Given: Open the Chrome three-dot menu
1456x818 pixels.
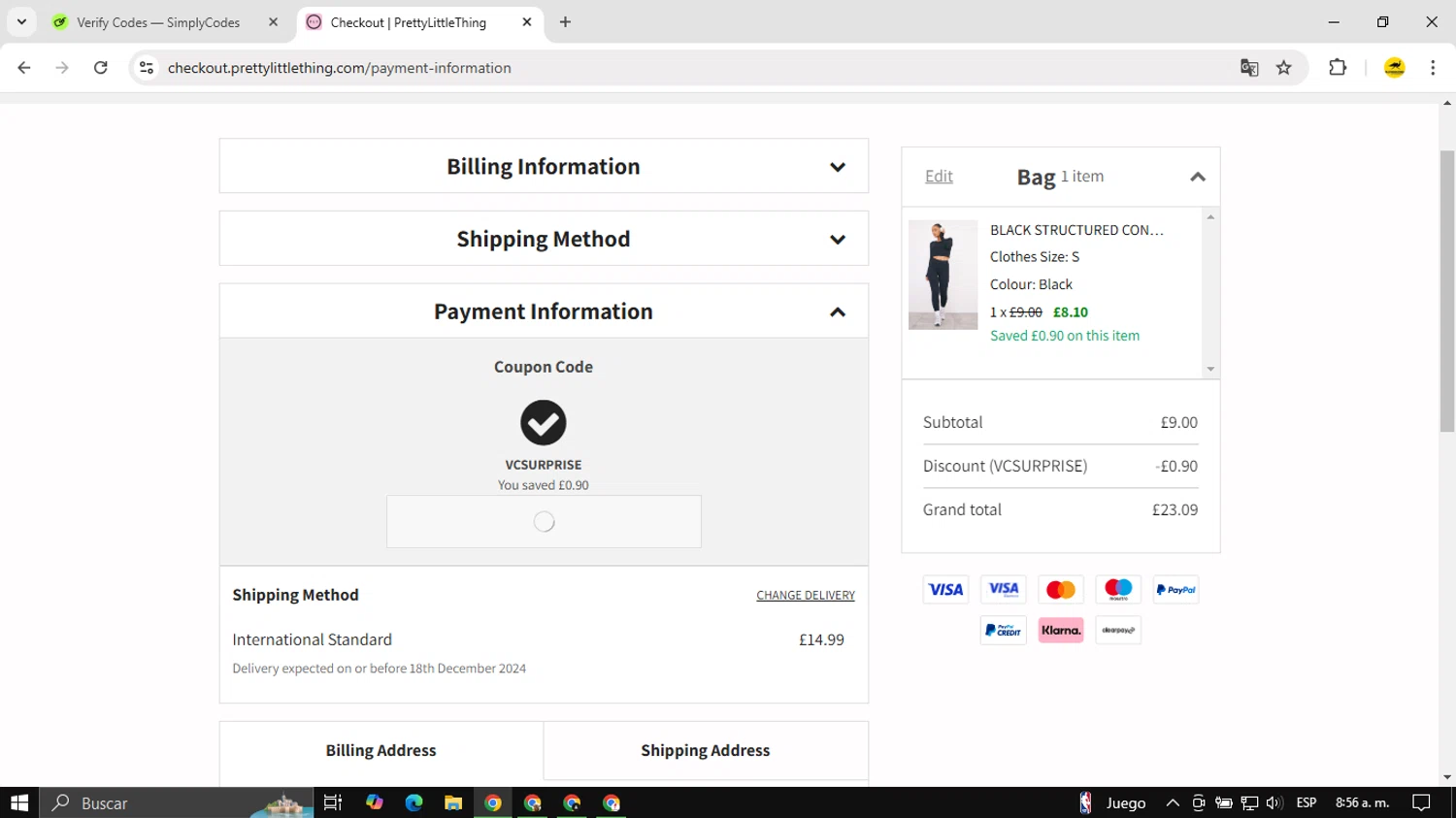Looking at the screenshot, I should (x=1433, y=67).
